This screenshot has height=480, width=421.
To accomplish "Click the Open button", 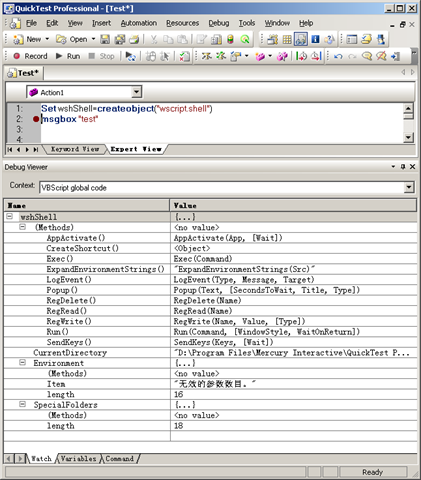I will click(72, 39).
